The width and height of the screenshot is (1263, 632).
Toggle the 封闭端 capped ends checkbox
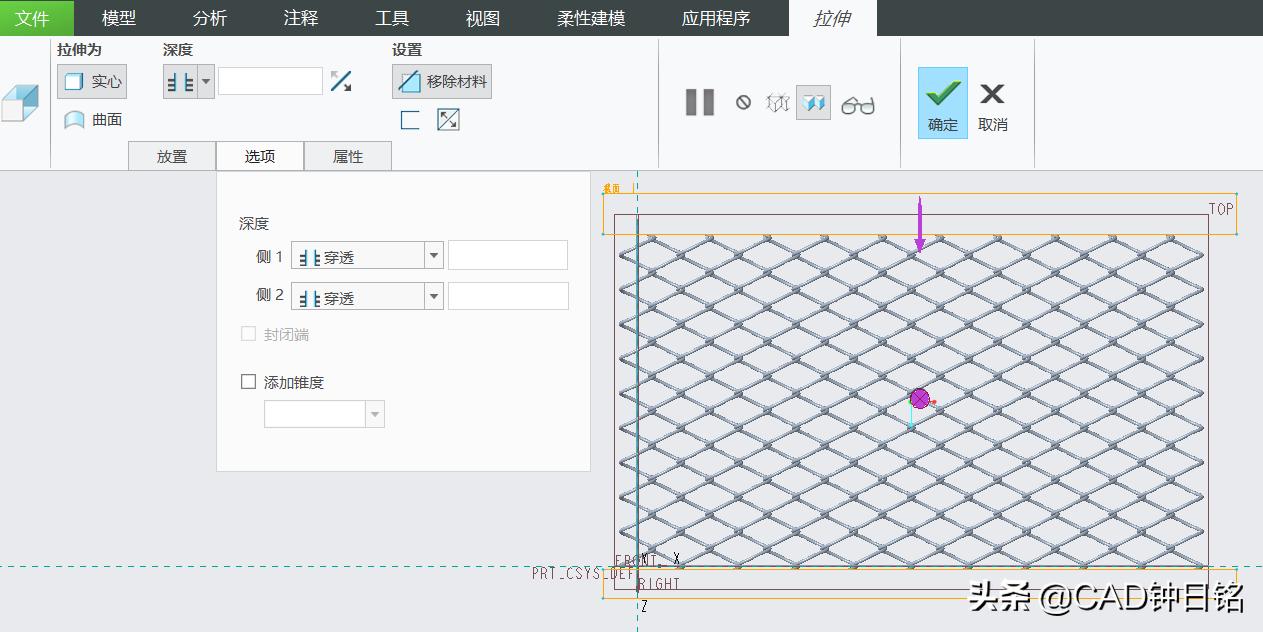[248, 333]
